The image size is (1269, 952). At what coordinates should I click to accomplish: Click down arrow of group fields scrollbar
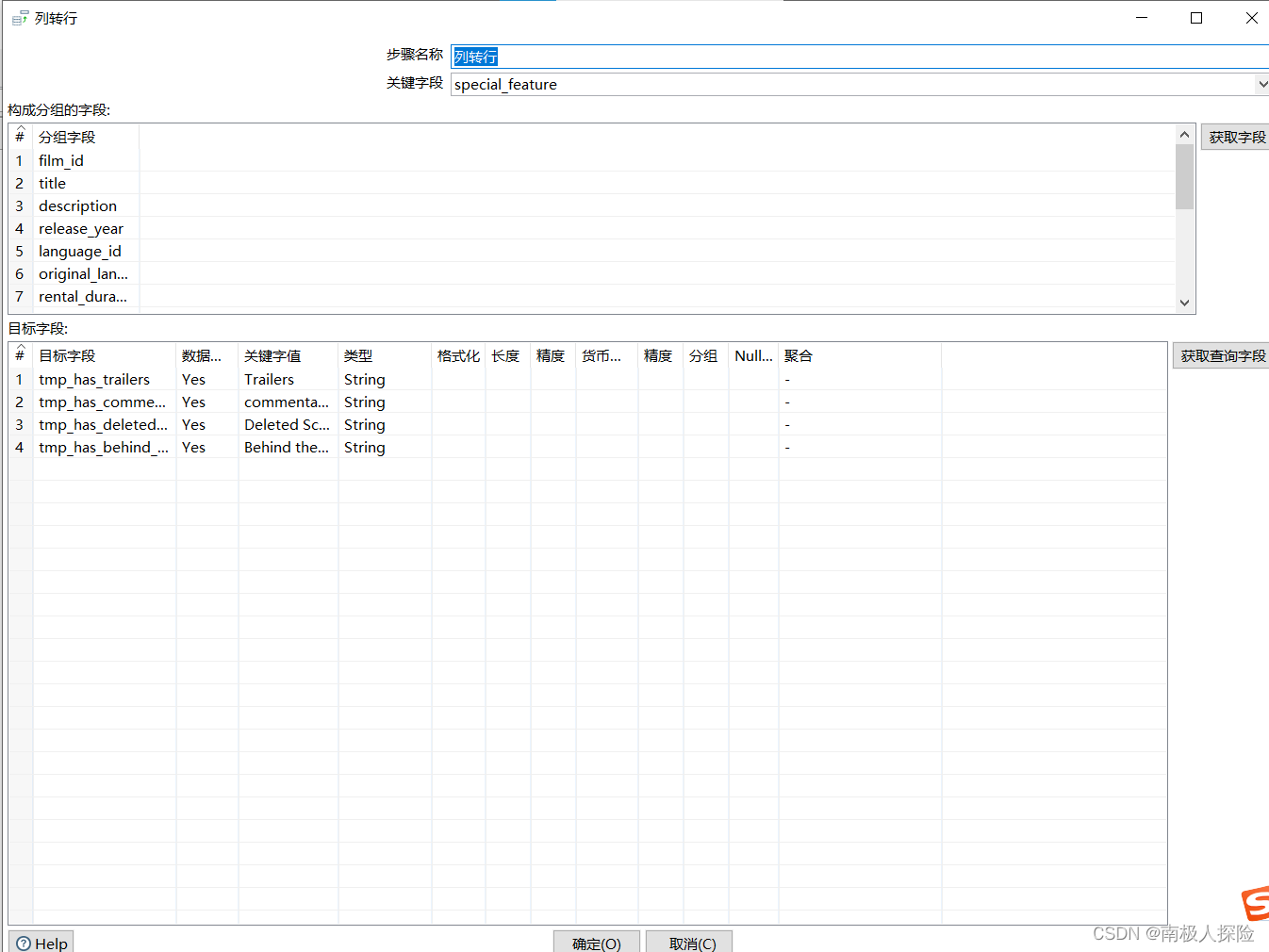click(x=1185, y=303)
